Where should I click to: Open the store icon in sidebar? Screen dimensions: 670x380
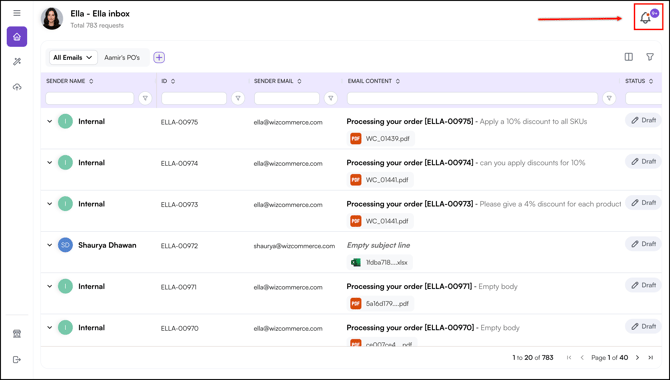[x=17, y=334]
